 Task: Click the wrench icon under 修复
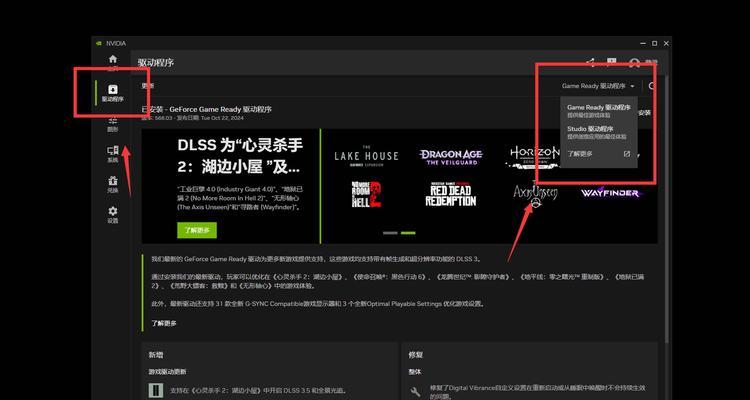pos(416,392)
